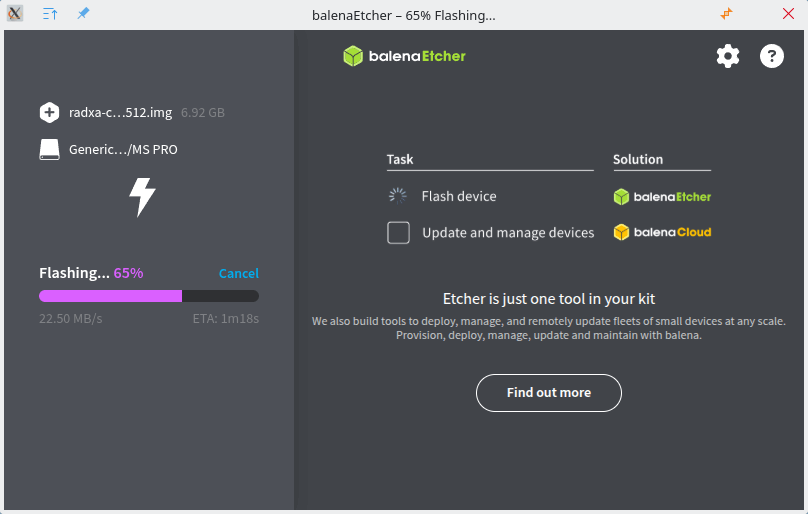Click the help question mark icon
The width and height of the screenshot is (808, 514).
coord(772,56)
